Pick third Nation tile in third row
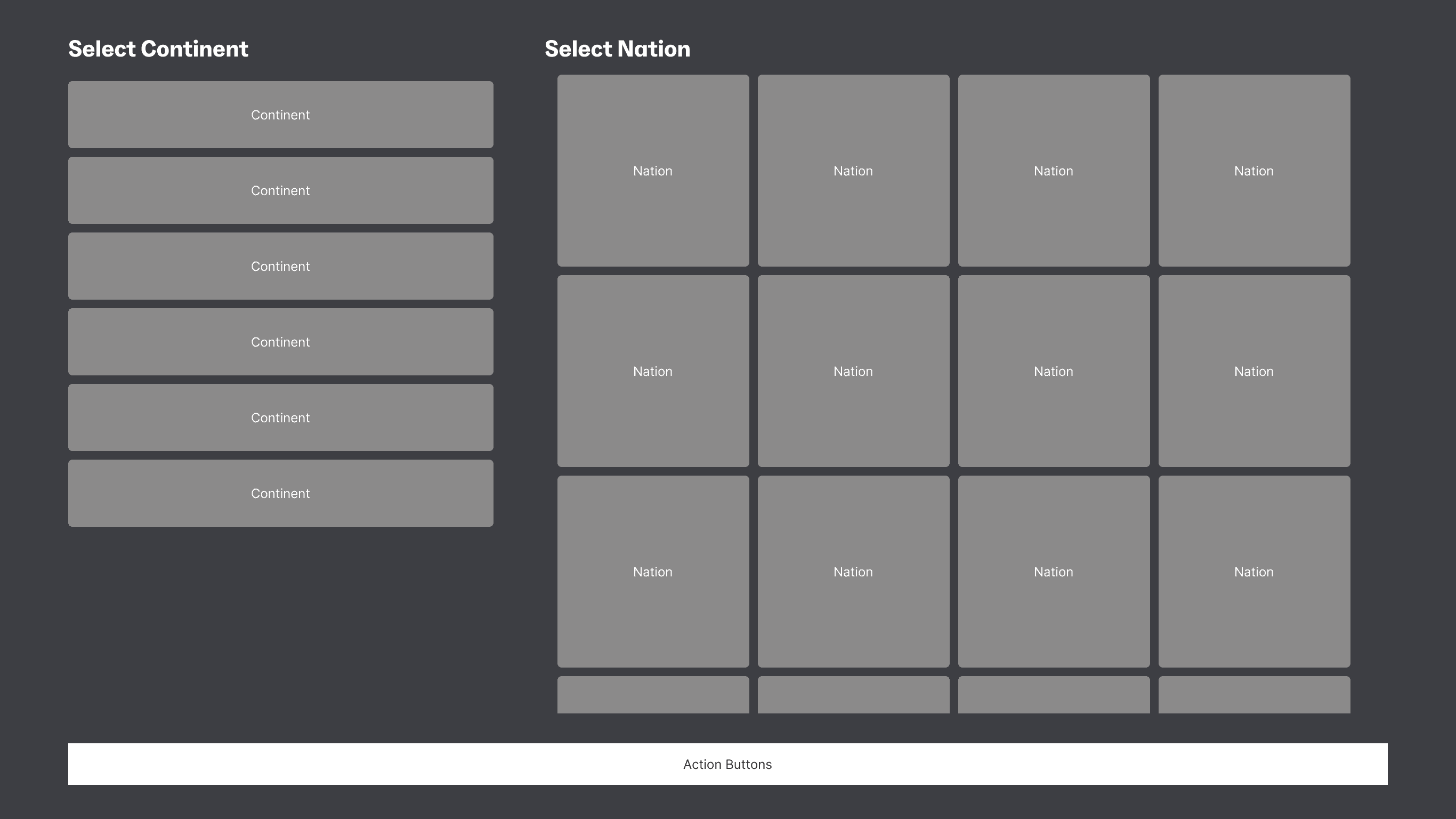Image resolution: width=1456 pixels, height=819 pixels. point(1054,572)
